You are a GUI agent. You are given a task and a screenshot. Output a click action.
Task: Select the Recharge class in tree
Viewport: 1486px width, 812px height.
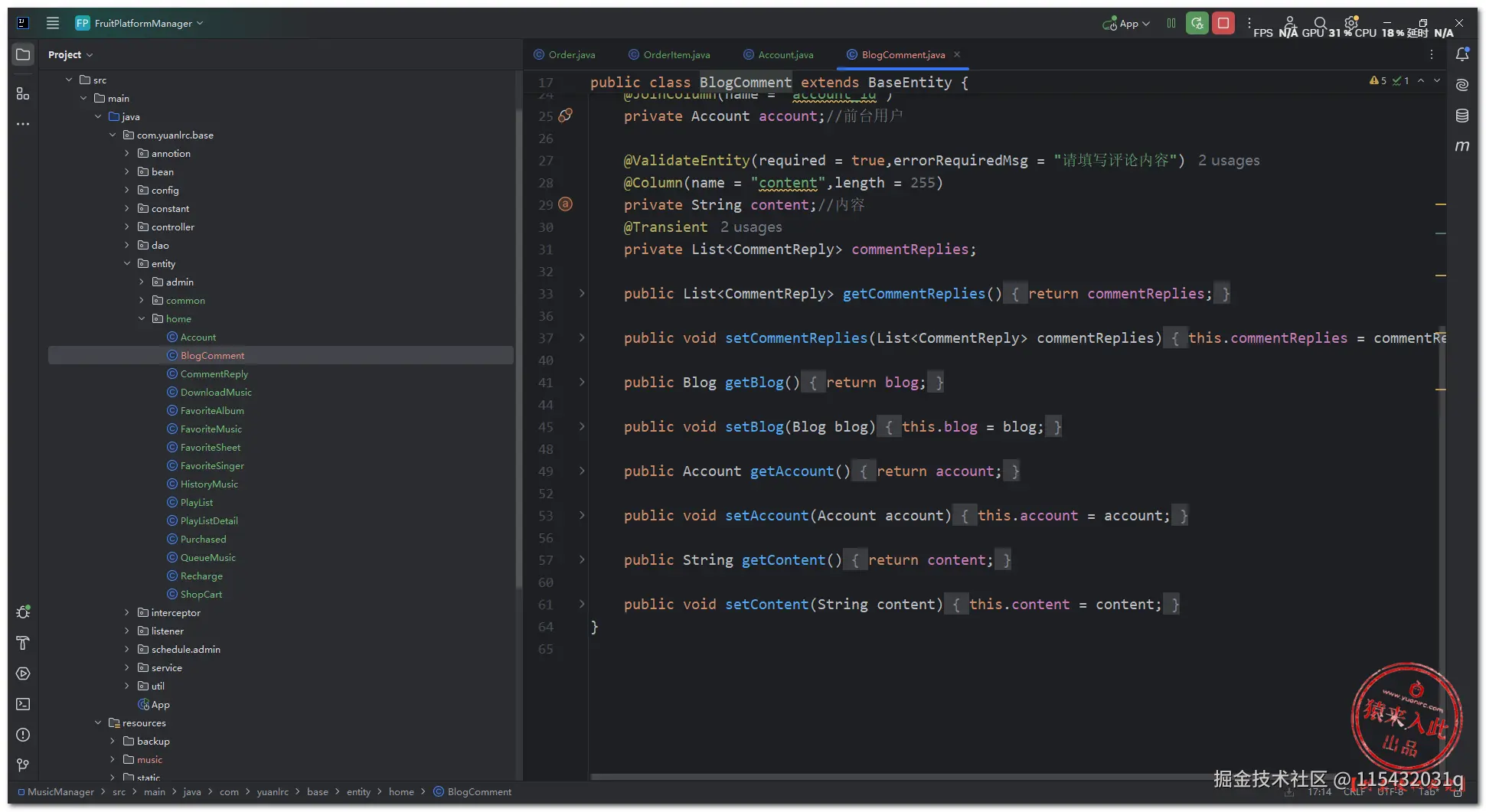tap(201, 576)
